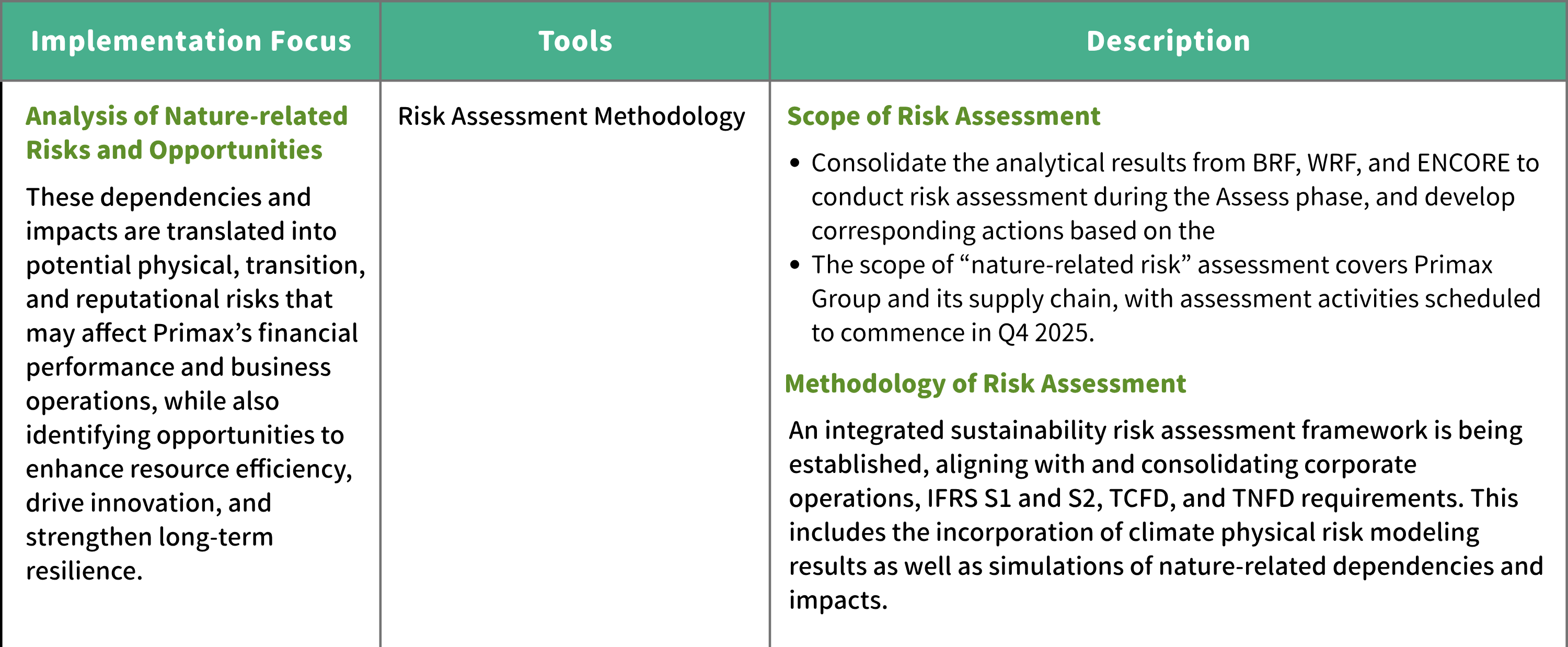Click the Implementation Focus column header

tap(191, 41)
